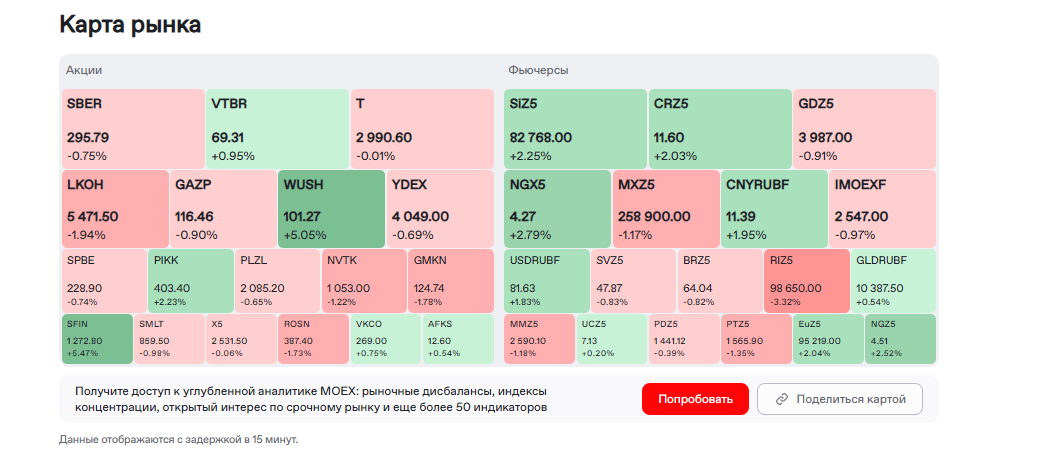Image resolution: width=1043 pixels, height=460 pixels.
Task: Select the GAZP tile
Action: pos(222,208)
